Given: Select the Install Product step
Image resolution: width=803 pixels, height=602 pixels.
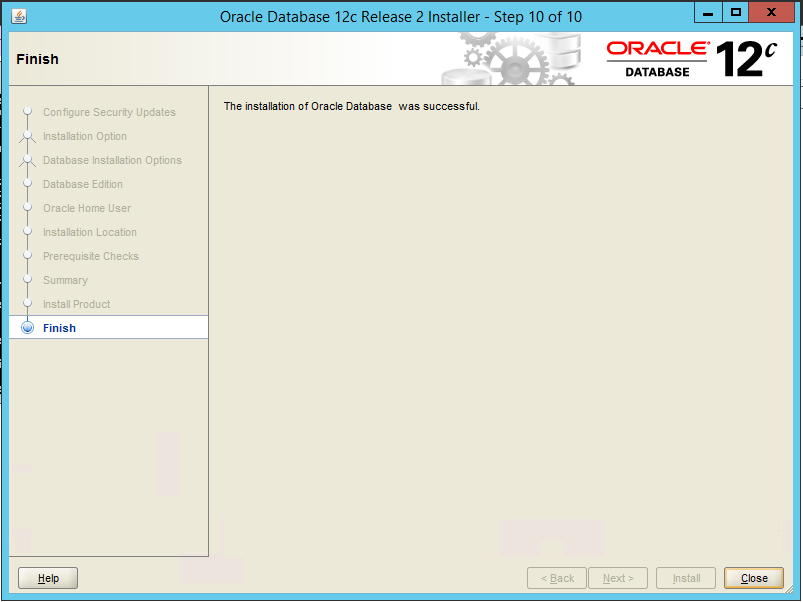Looking at the screenshot, I should 76,304.
